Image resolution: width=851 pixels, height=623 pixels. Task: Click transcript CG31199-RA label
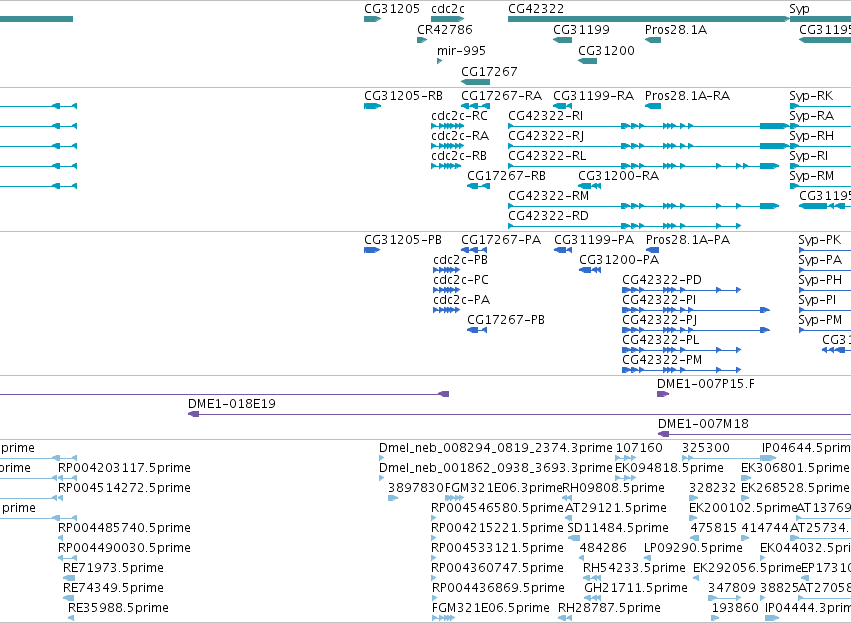[x=594, y=96]
